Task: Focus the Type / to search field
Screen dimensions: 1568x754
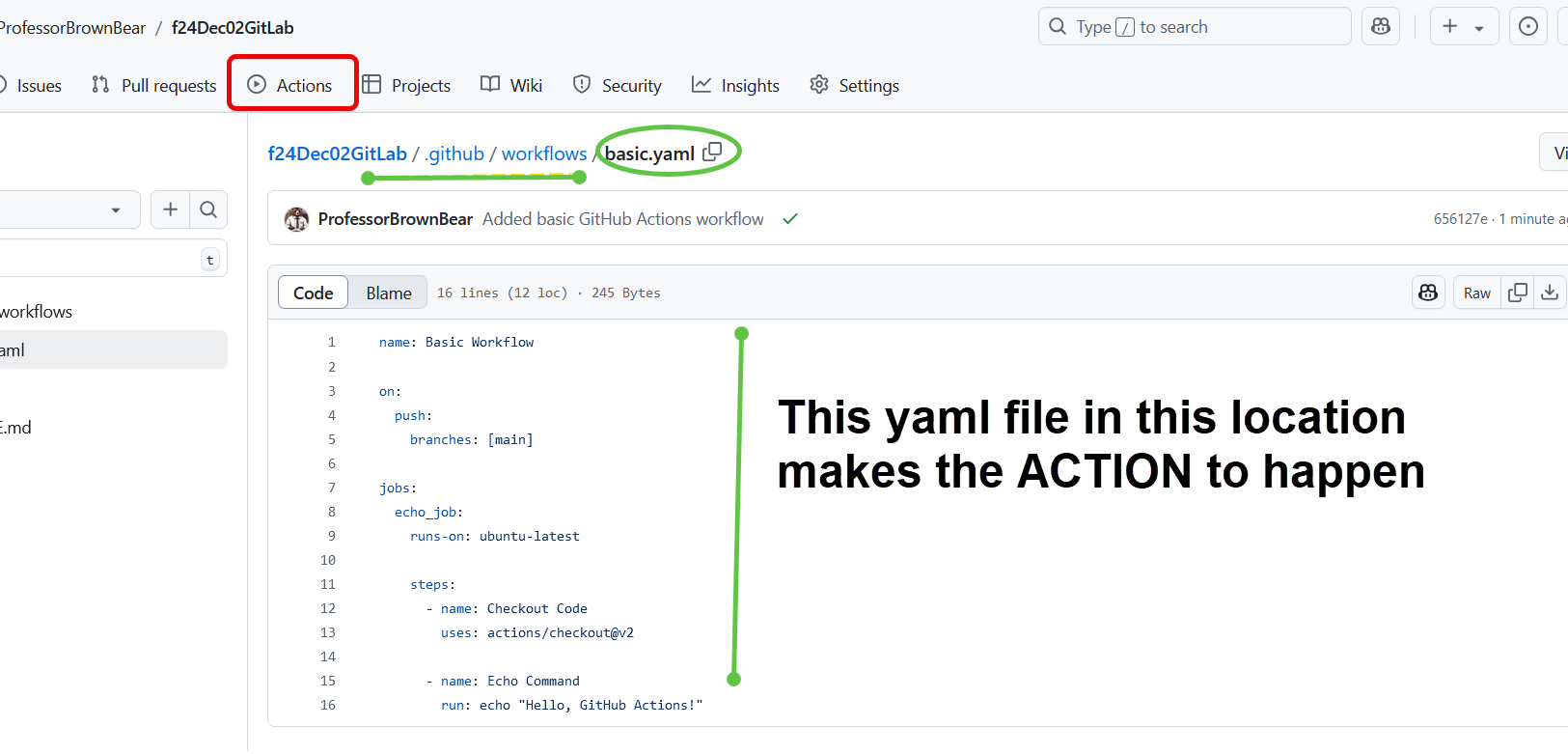Action: [1195, 26]
